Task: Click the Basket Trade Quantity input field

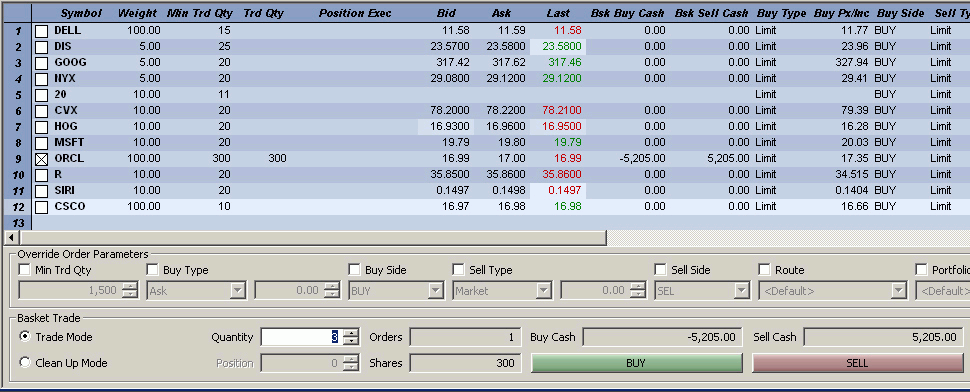Action: (301, 337)
